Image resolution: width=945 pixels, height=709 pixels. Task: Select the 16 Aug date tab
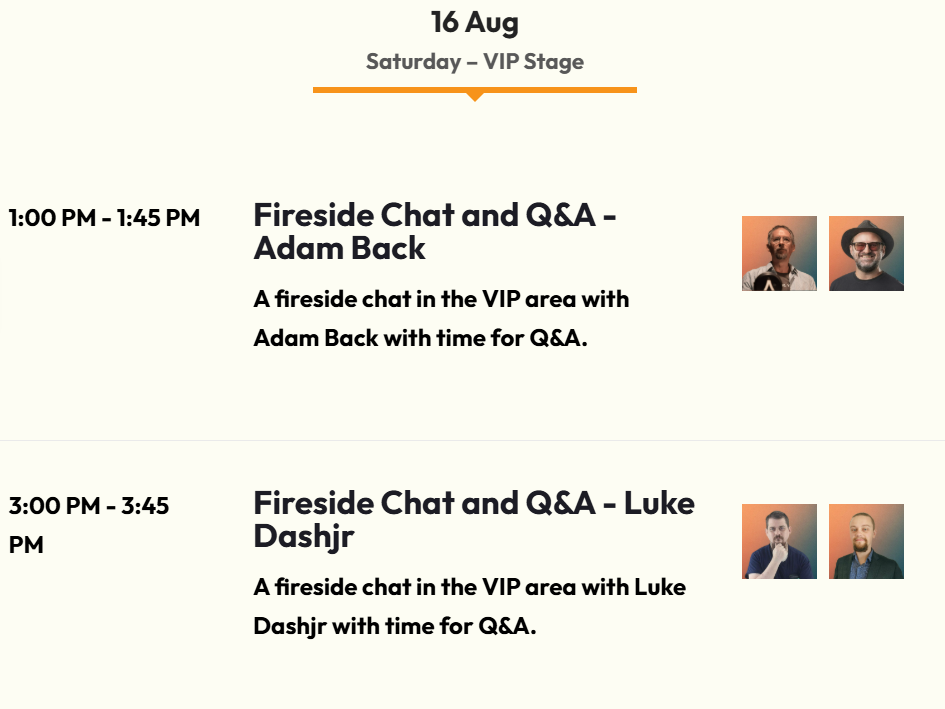tap(474, 22)
